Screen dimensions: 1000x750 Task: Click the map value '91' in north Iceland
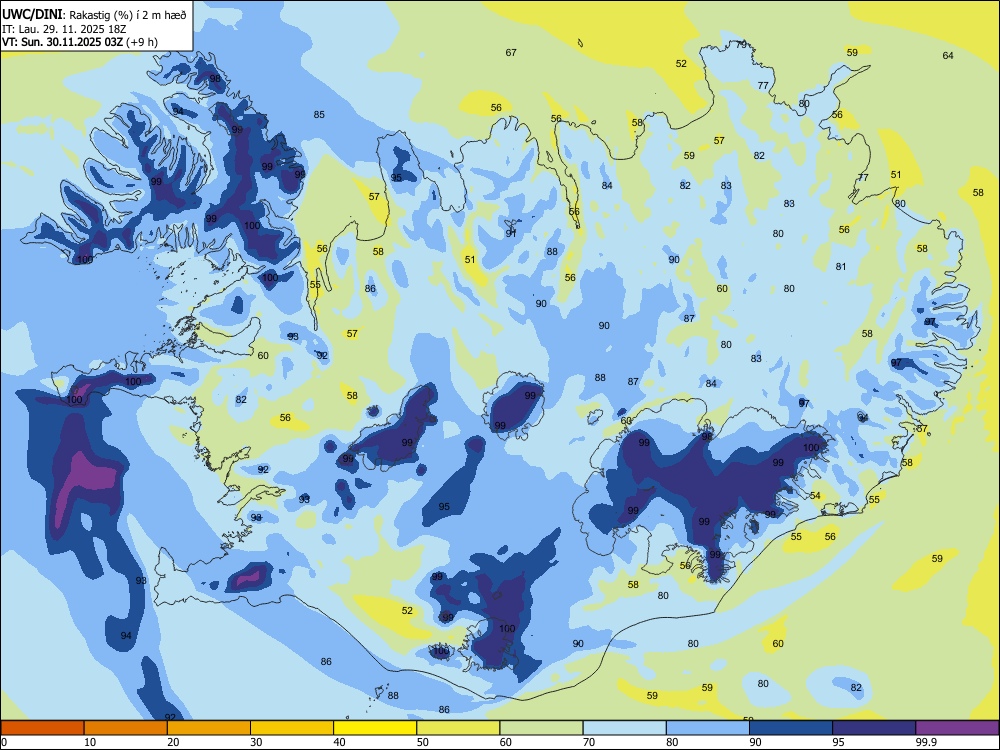[511, 234]
